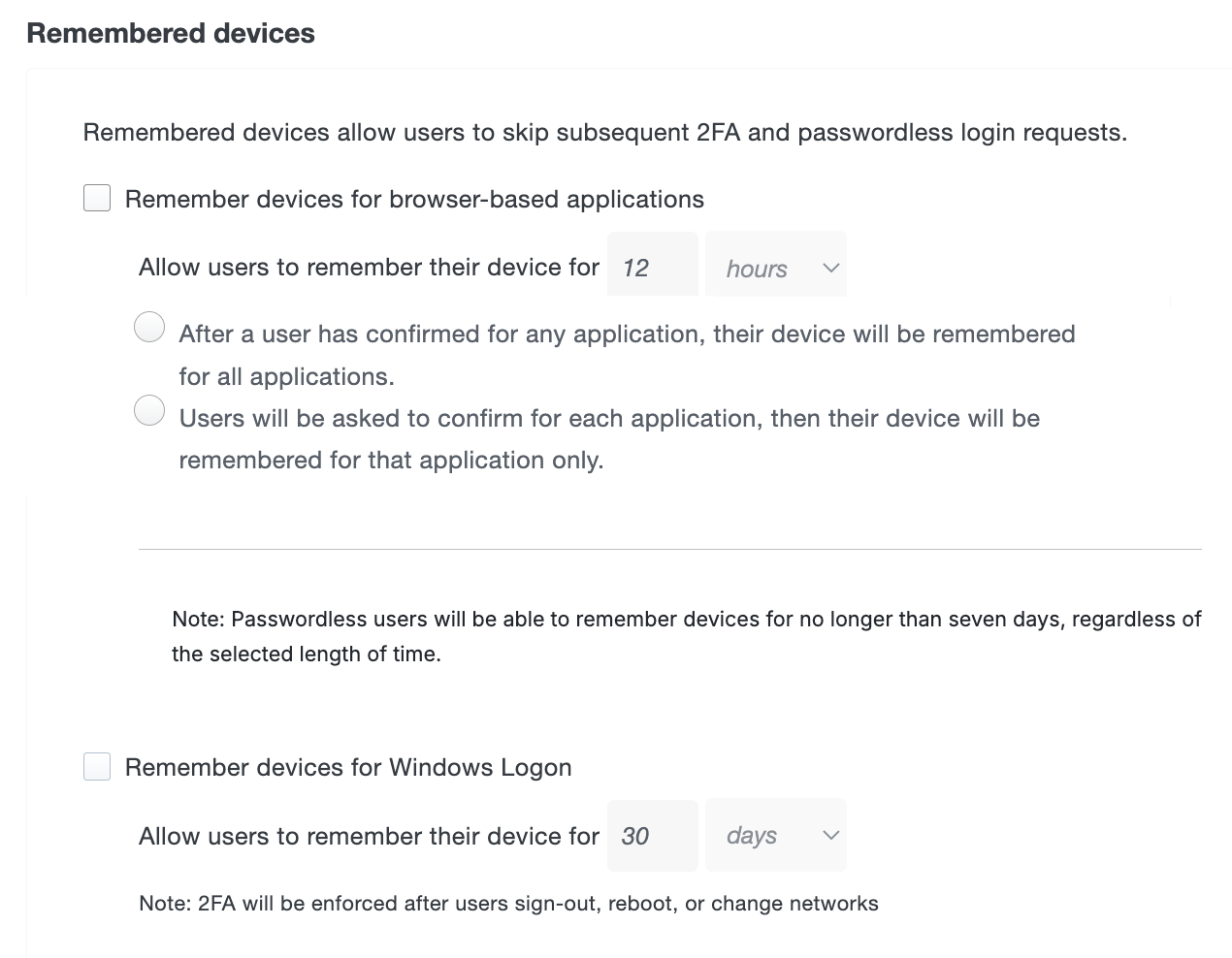Image resolution: width=1232 pixels, height=958 pixels.
Task: Click the 2FA enforcement note text
Action: 508,903
